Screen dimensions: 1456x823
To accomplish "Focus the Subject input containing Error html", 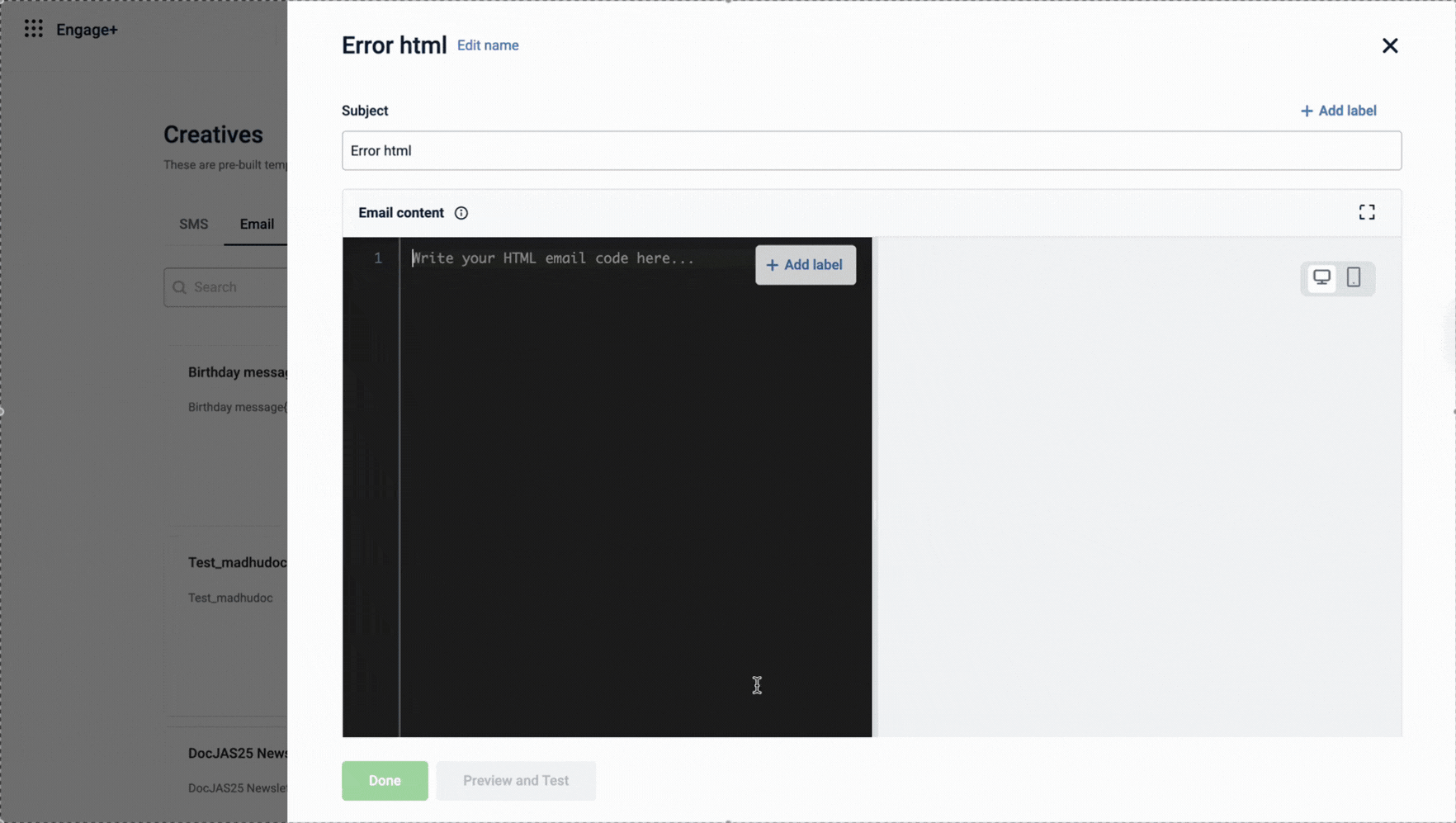I will coord(872,150).
